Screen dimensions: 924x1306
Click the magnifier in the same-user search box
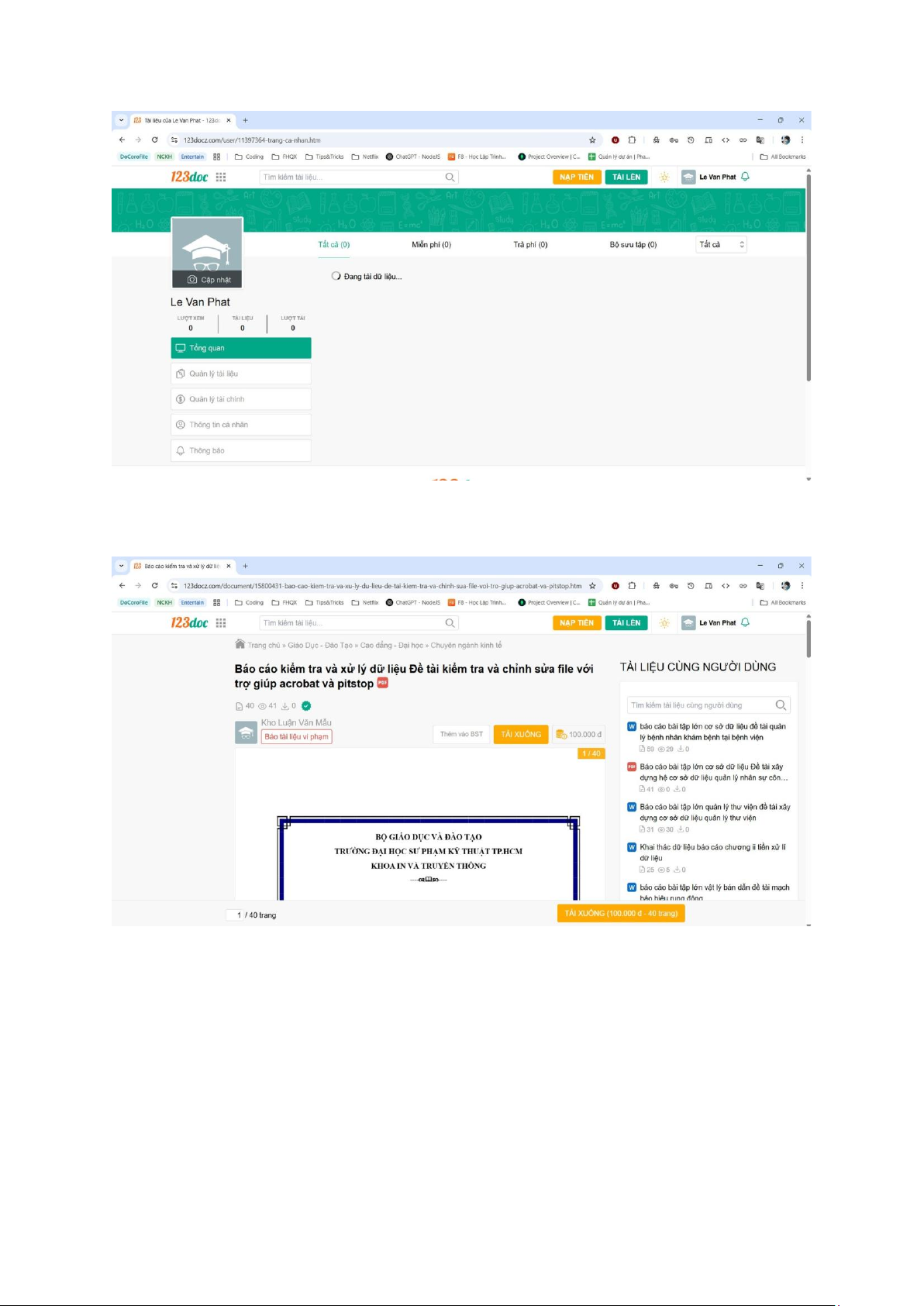point(781,705)
